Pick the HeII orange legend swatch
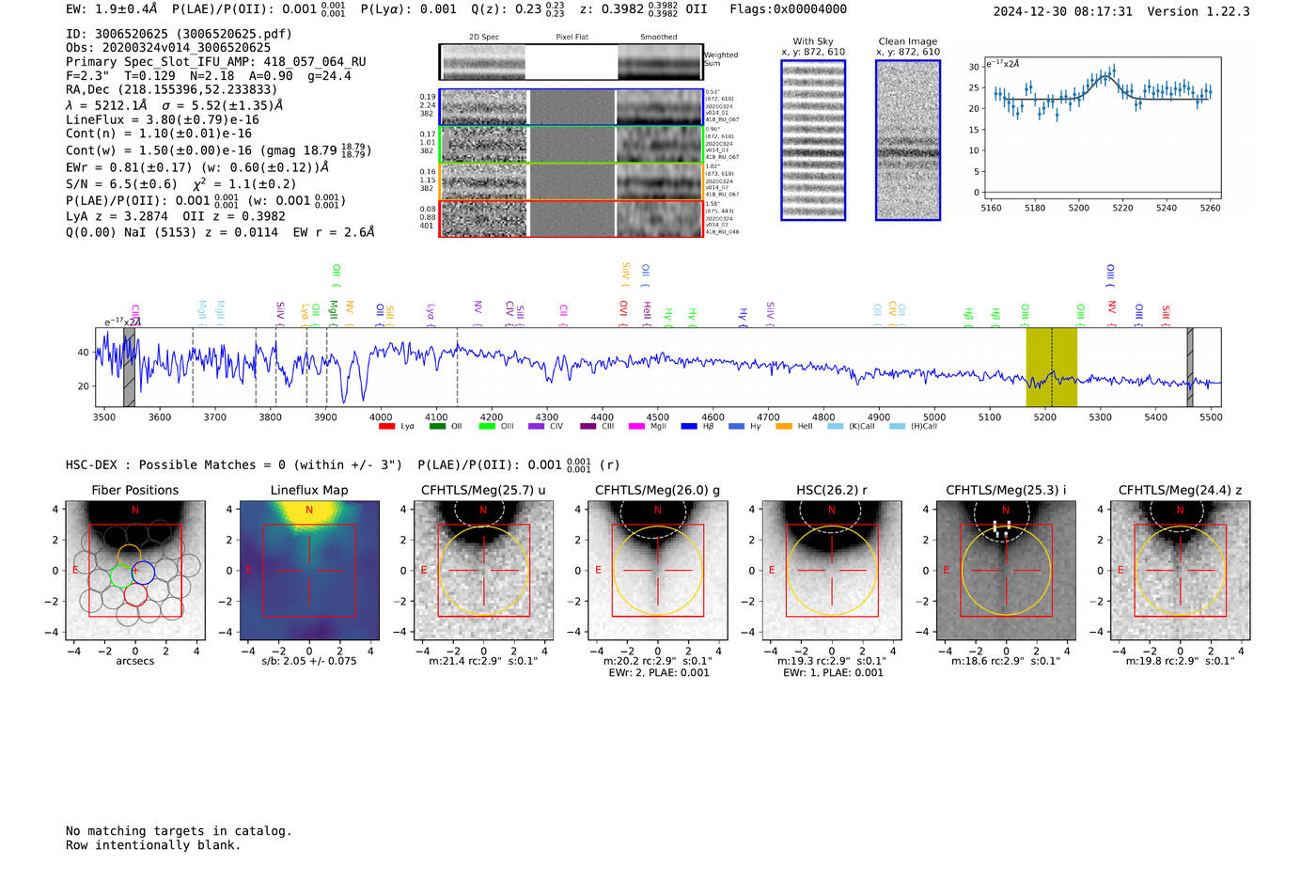Viewport: 1316px width, 896px height. pyautogui.click(x=784, y=427)
